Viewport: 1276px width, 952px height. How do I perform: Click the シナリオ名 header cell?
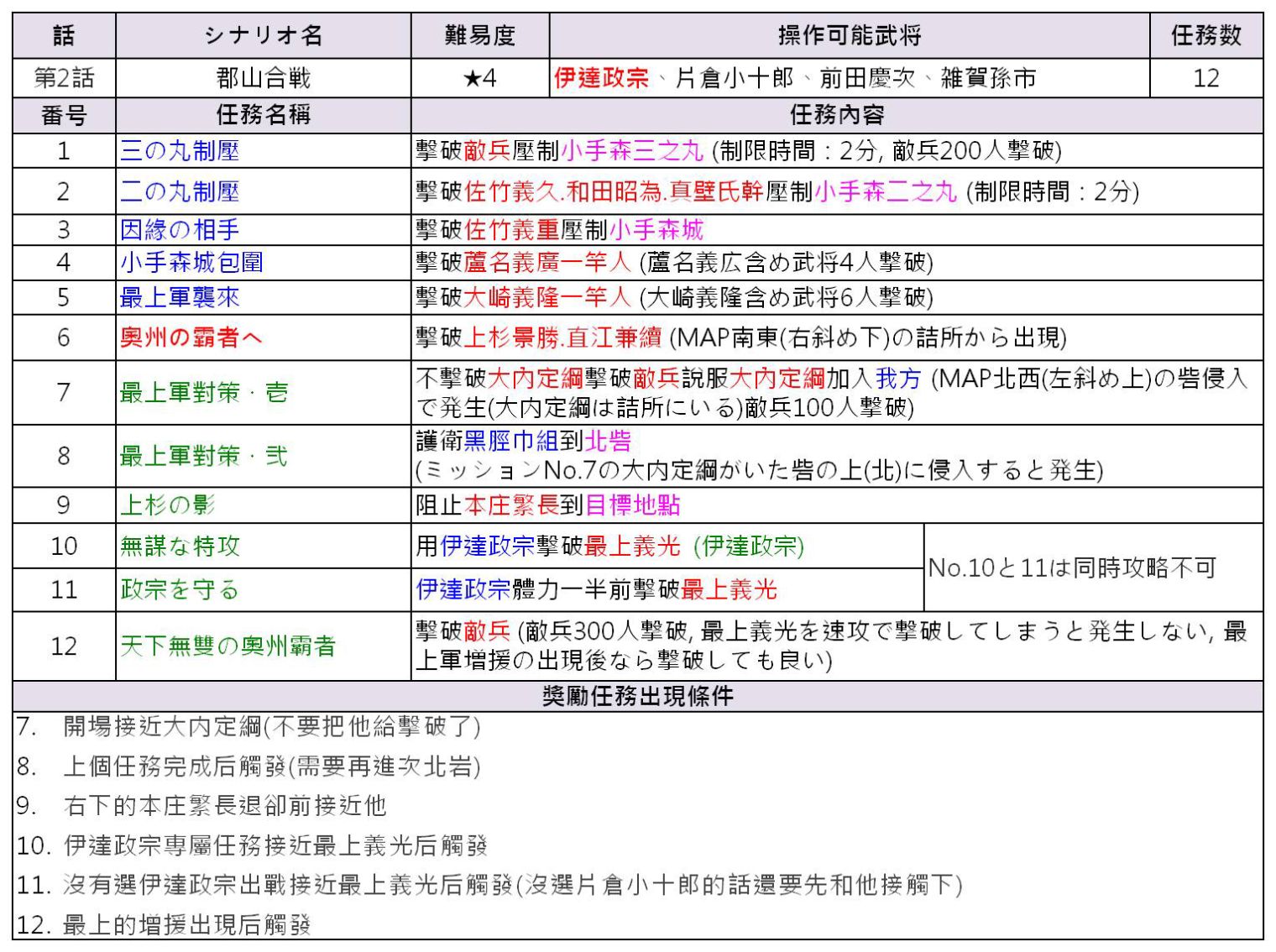point(264,35)
